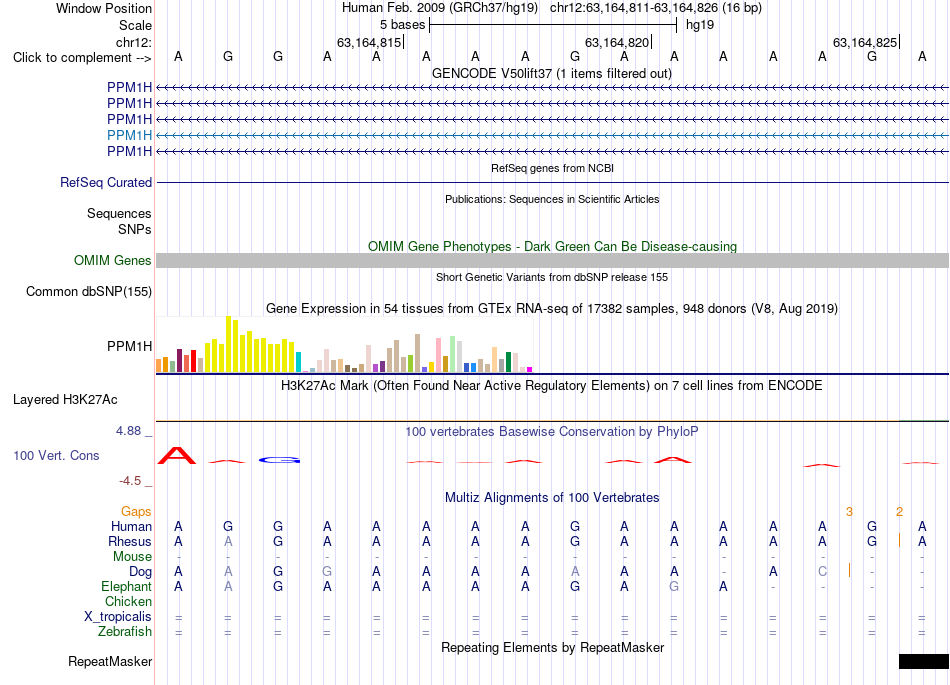This screenshot has width=950, height=685.
Task: Select the "Elephant" species label
Action: click(126, 586)
